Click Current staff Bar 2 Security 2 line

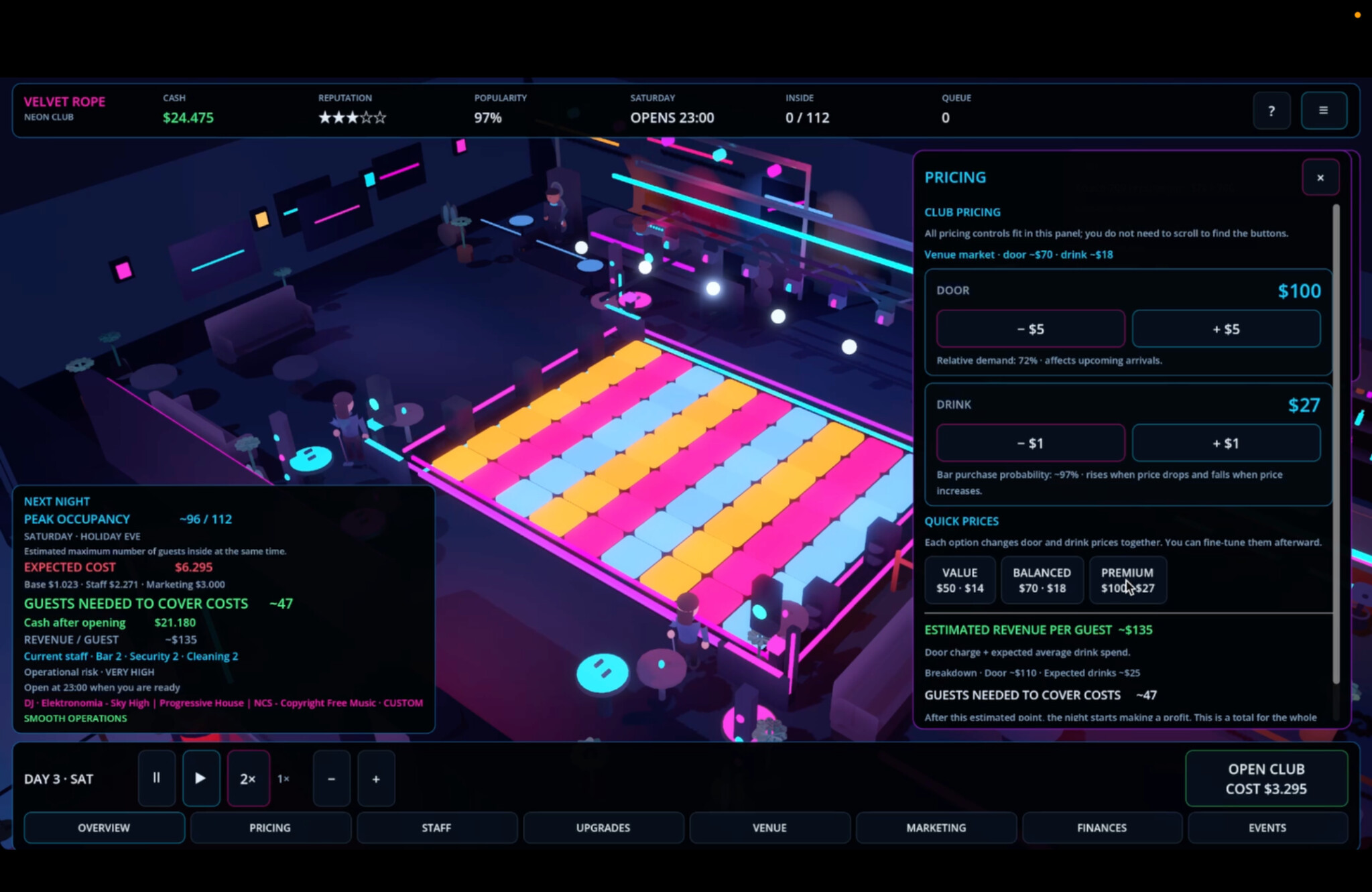pyautogui.click(x=131, y=656)
